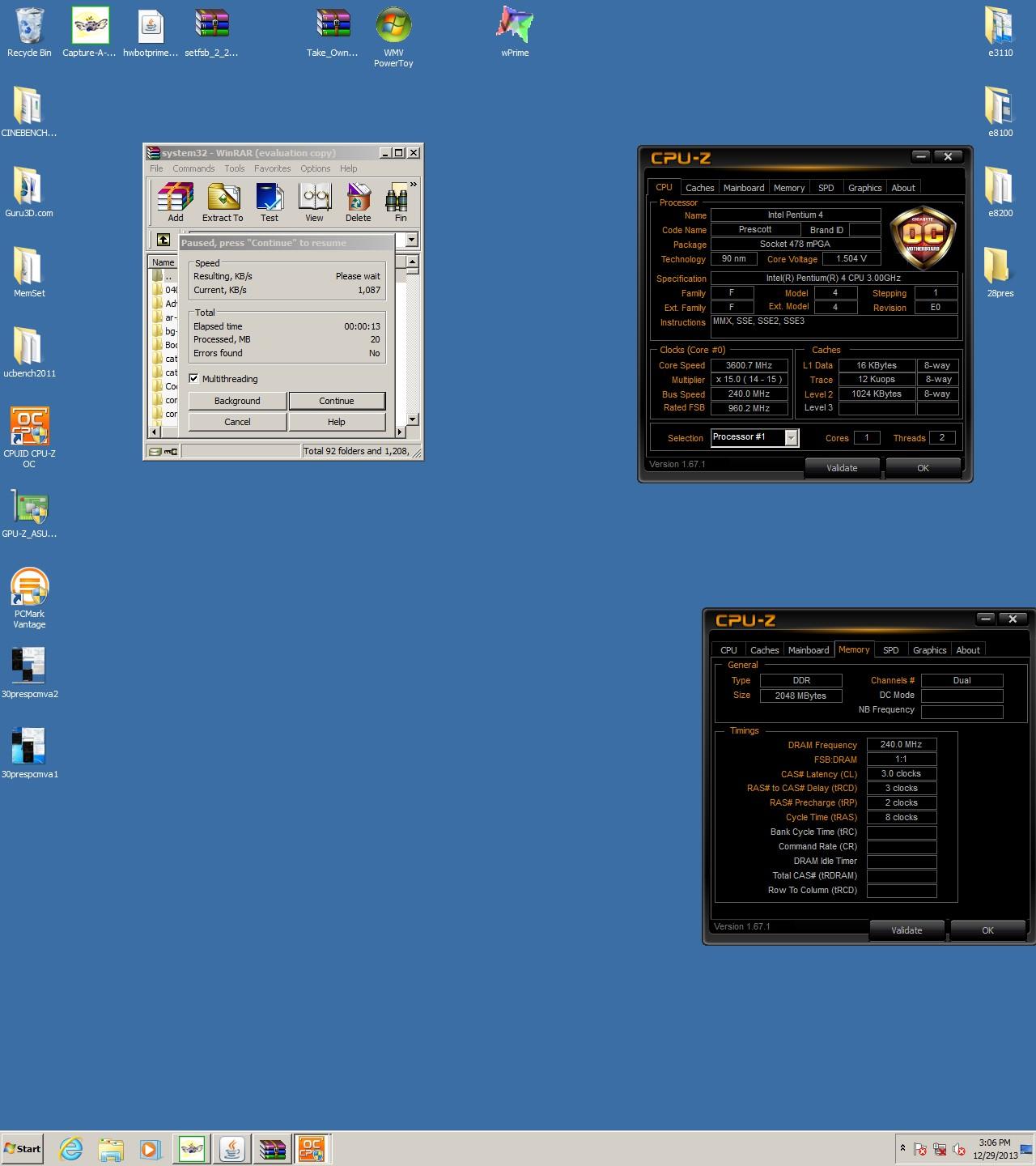Image resolution: width=1036 pixels, height=1166 pixels.
Task: Click the WinRAR Extract To toolbar icon
Action: [x=223, y=202]
